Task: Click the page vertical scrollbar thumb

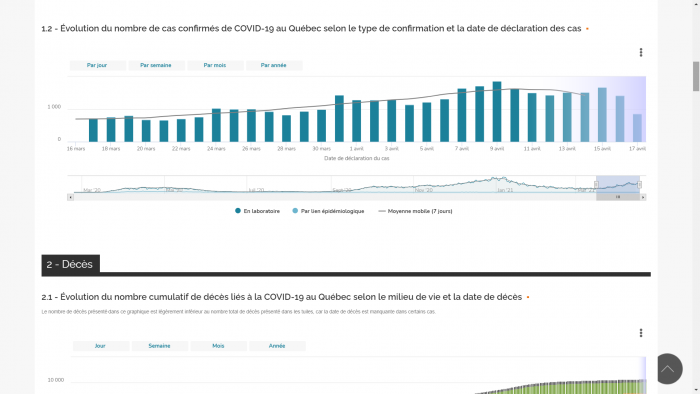Action: point(696,76)
